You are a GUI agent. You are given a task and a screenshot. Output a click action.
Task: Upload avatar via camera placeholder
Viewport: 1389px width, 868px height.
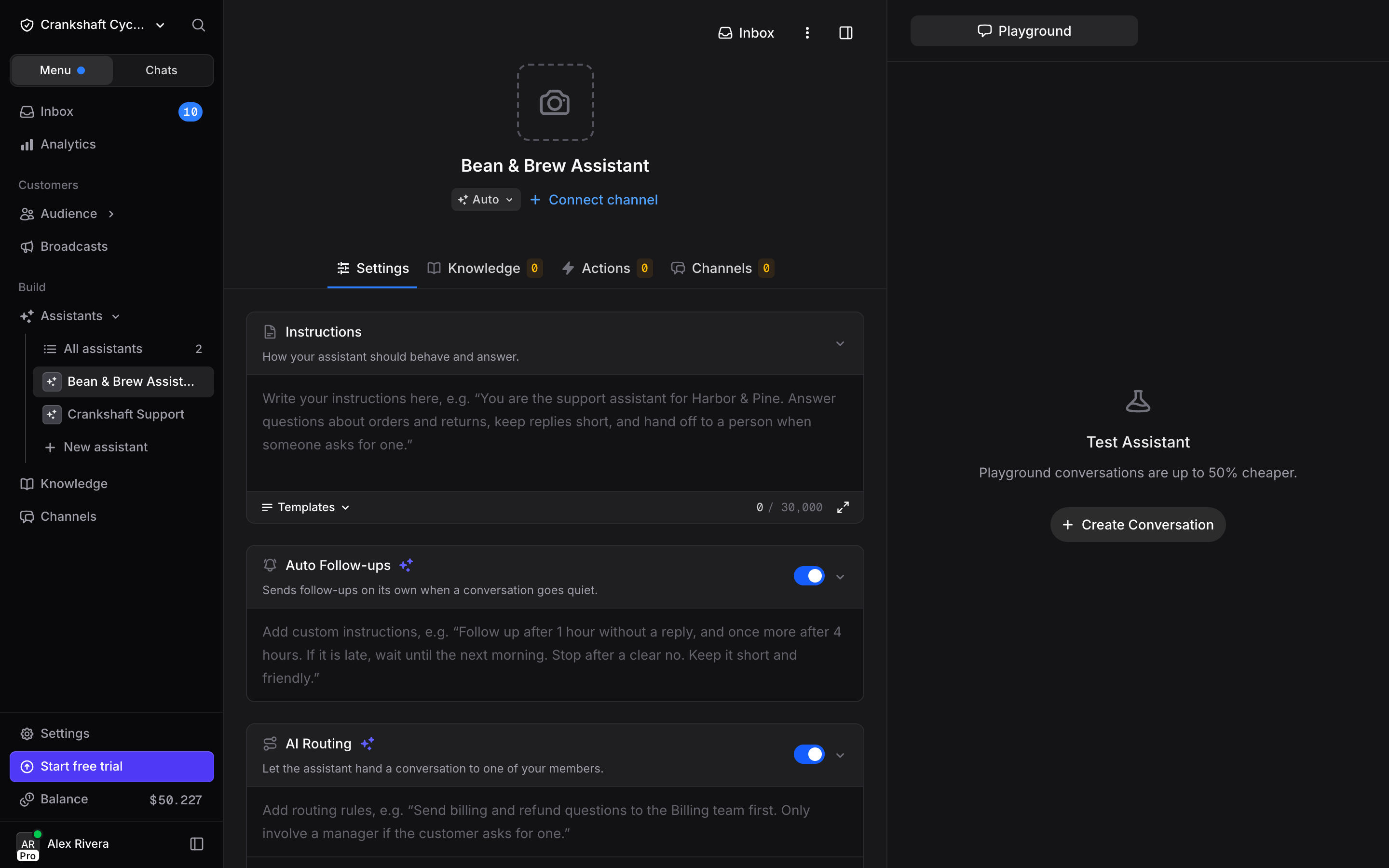[555, 102]
